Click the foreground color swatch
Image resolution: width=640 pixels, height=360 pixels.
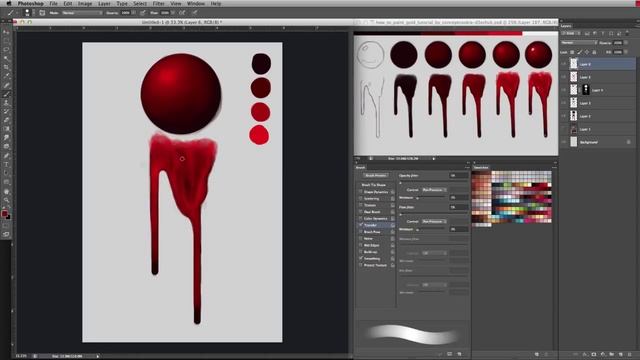4,213
